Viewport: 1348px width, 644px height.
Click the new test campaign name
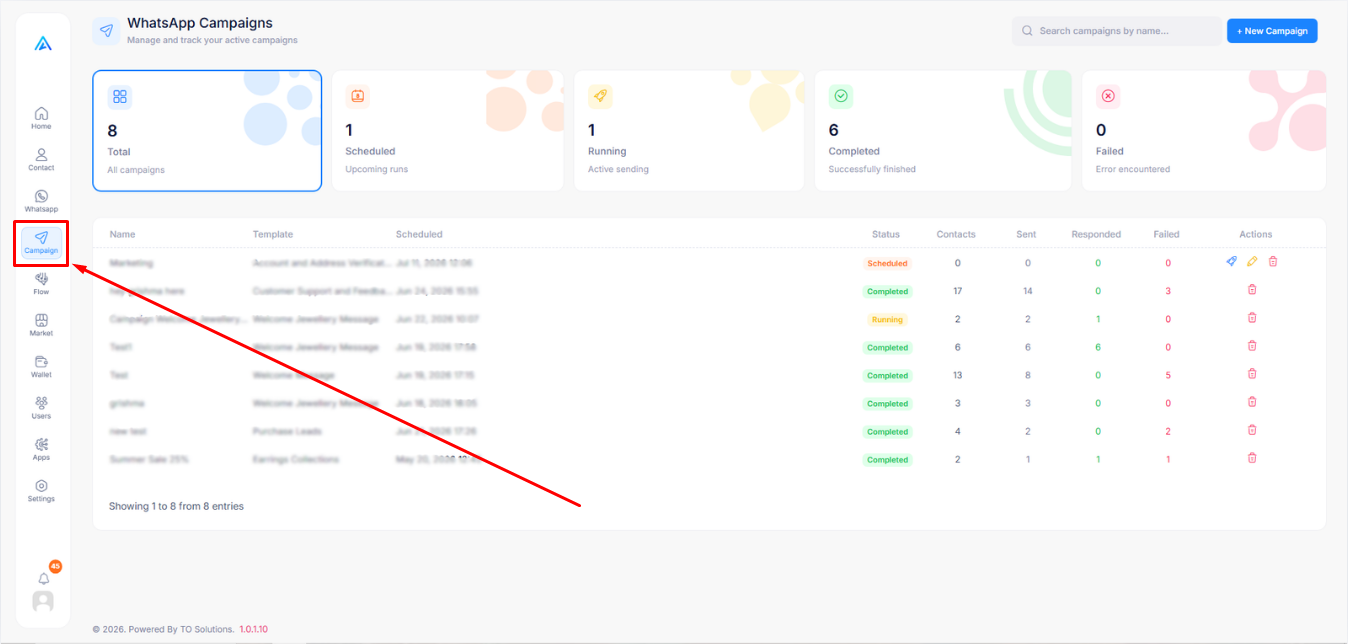tap(128, 431)
